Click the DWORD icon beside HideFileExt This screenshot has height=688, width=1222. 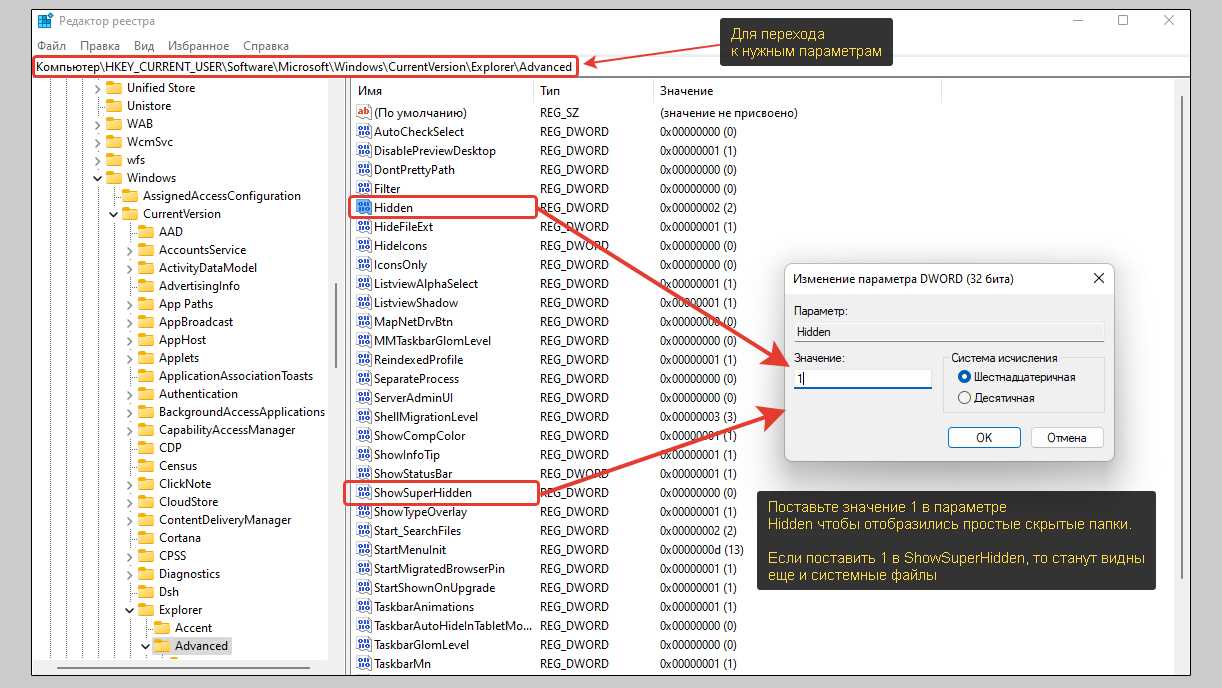pos(364,227)
